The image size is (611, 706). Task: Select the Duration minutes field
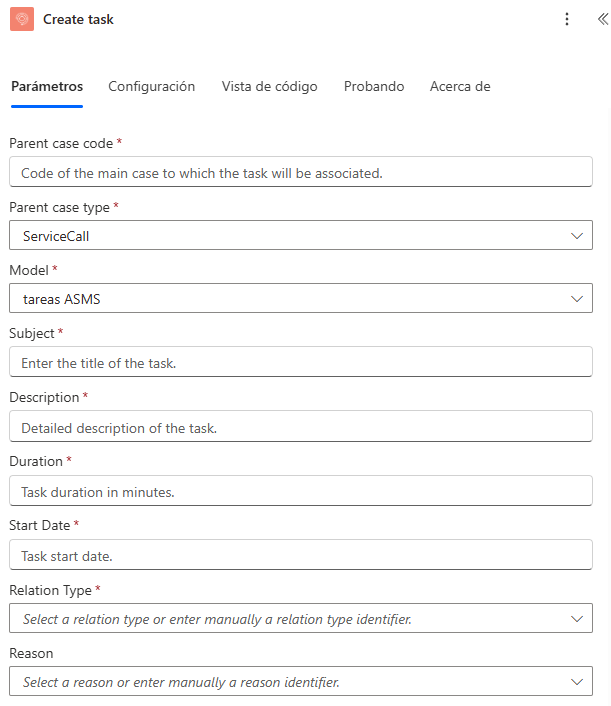tap(300, 491)
